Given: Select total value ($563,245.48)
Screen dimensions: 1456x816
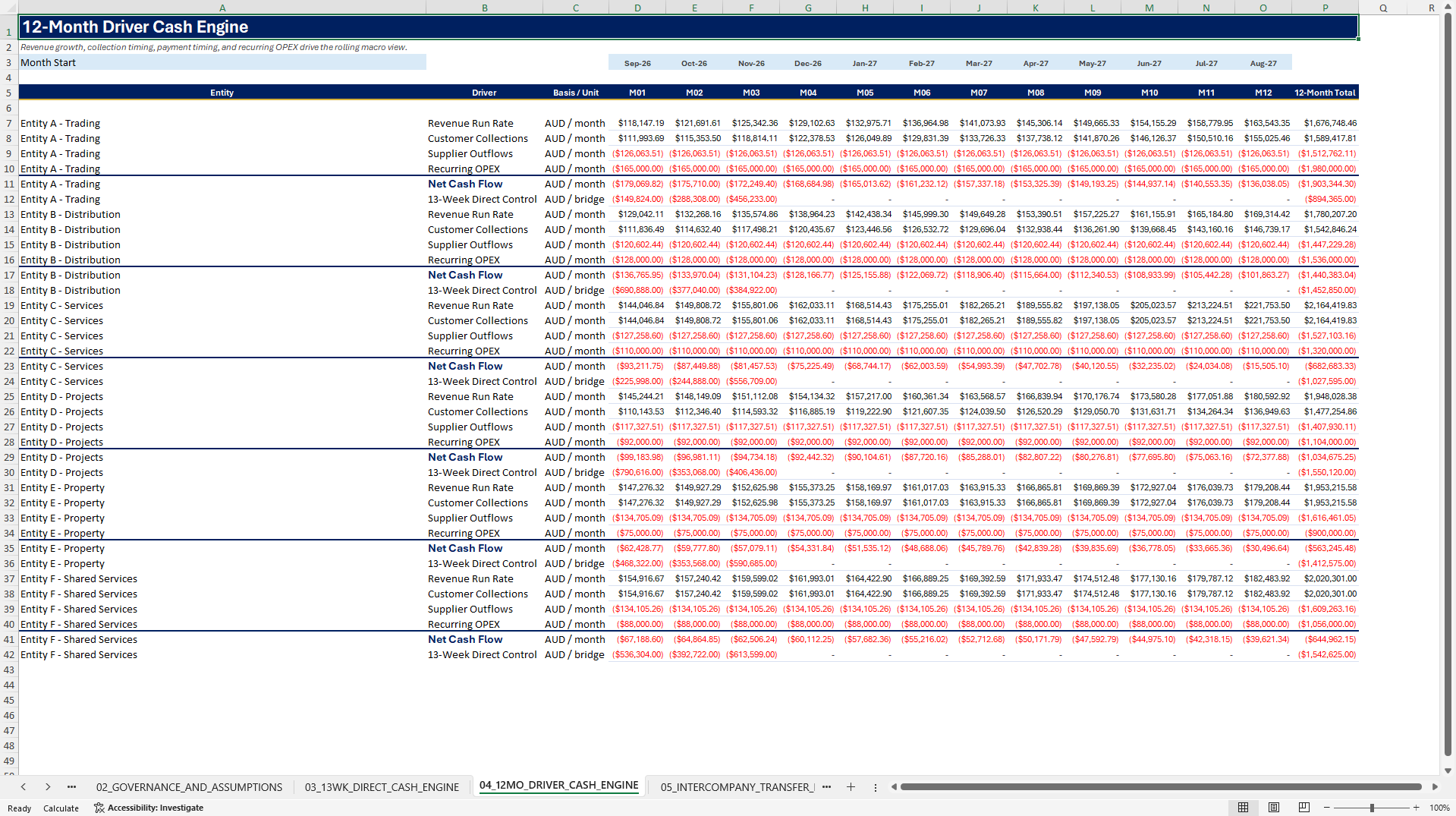Looking at the screenshot, I should coord(1325,549).
